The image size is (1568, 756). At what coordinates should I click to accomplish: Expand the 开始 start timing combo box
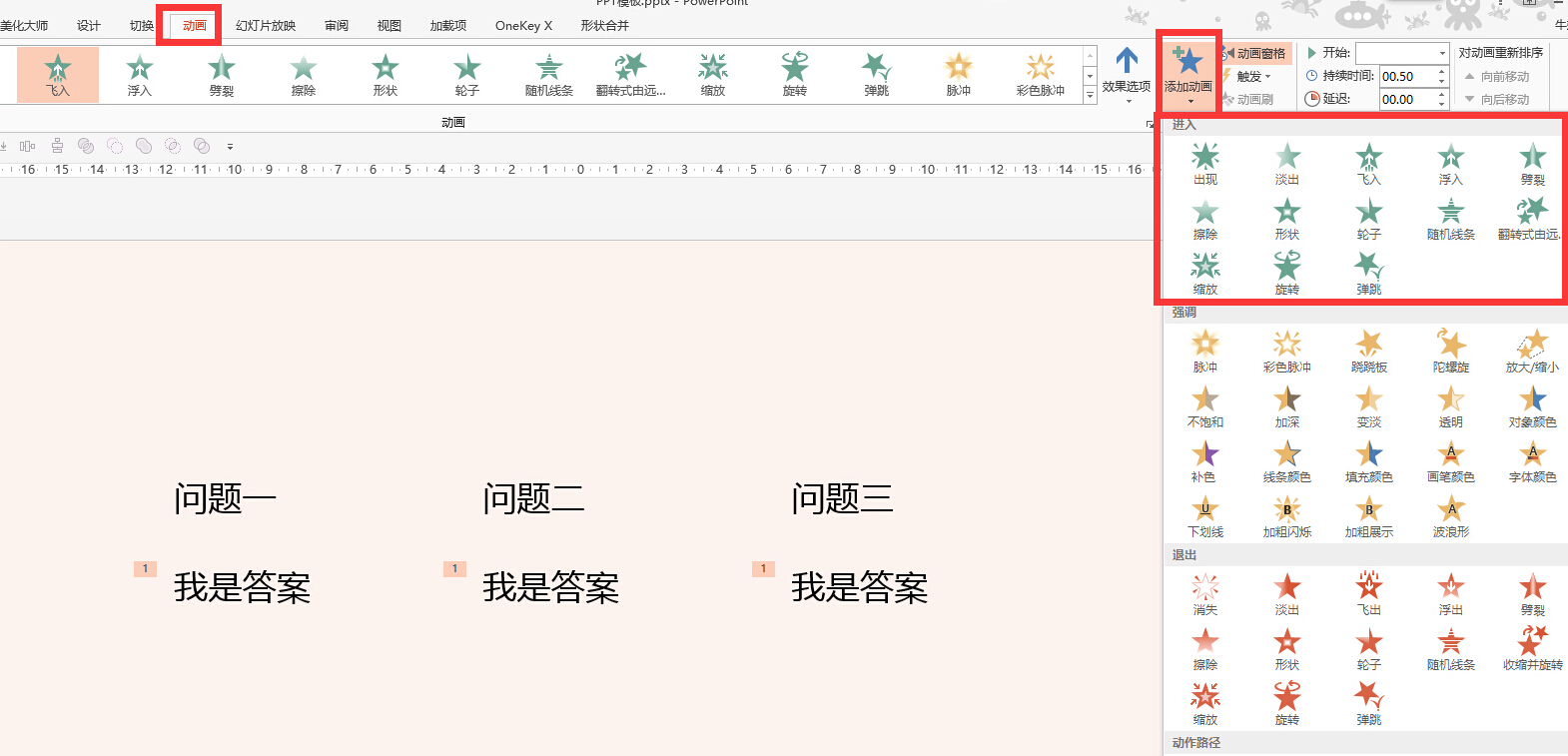[x=1442, y=53]
